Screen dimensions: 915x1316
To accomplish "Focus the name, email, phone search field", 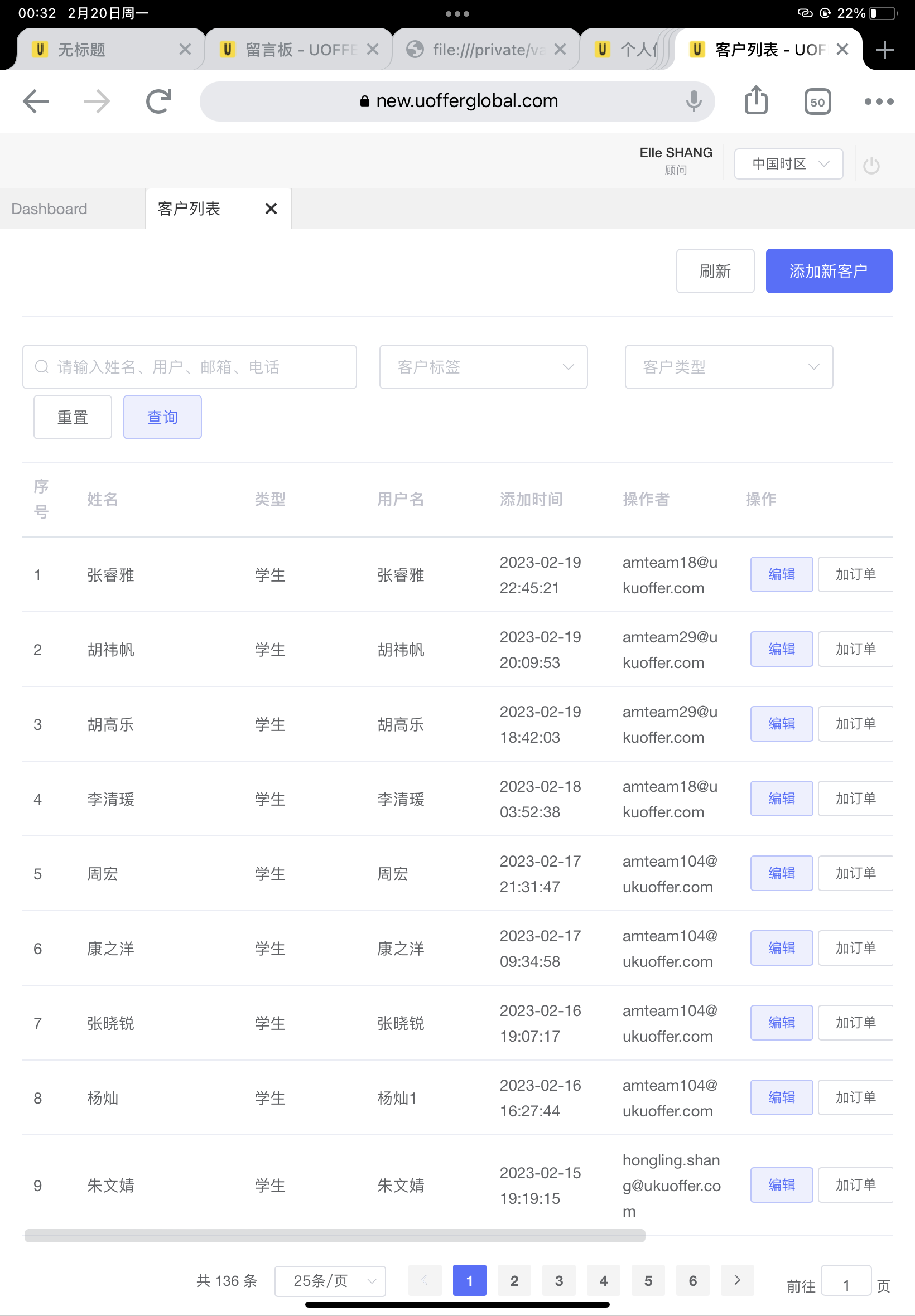I will (195, 367).
